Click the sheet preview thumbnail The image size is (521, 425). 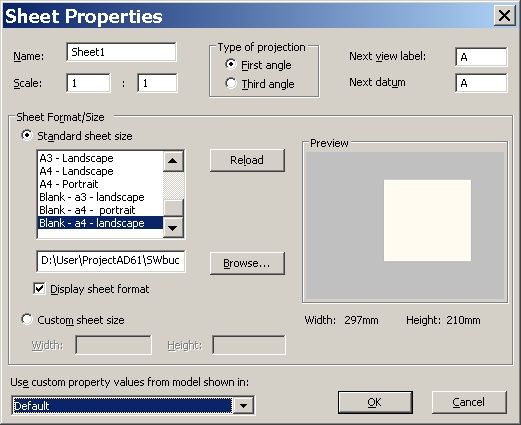[x=427, y=220]
